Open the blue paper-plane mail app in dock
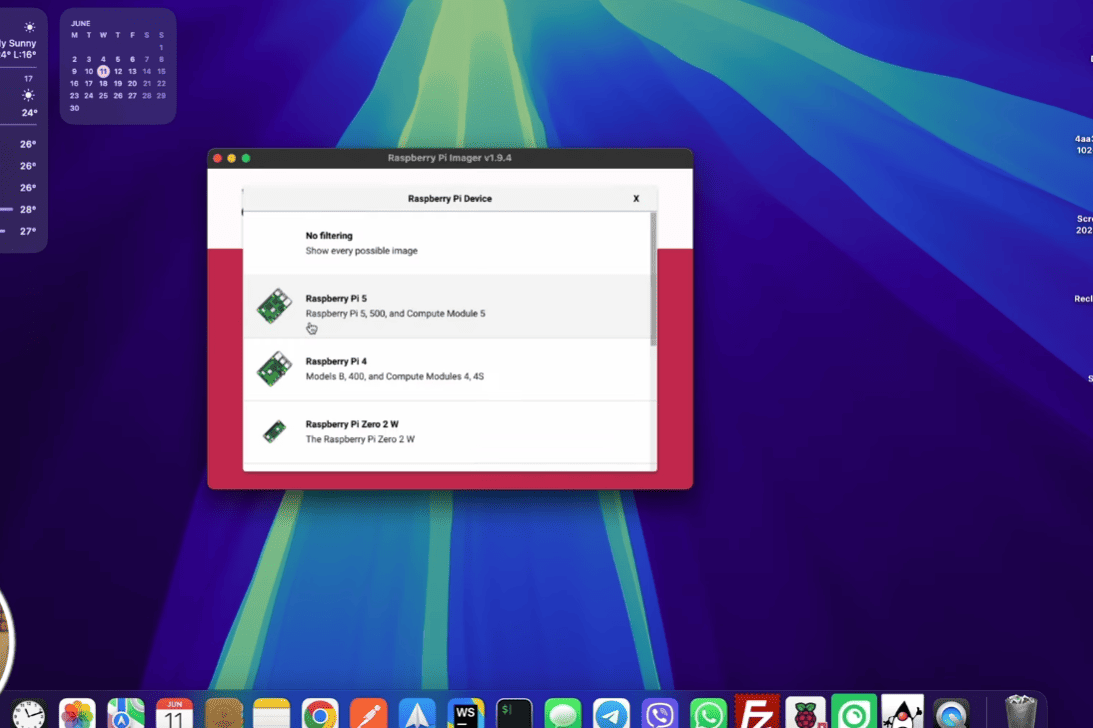Image resolution: width=1093 pixels, height=728 pixels. 417,714
